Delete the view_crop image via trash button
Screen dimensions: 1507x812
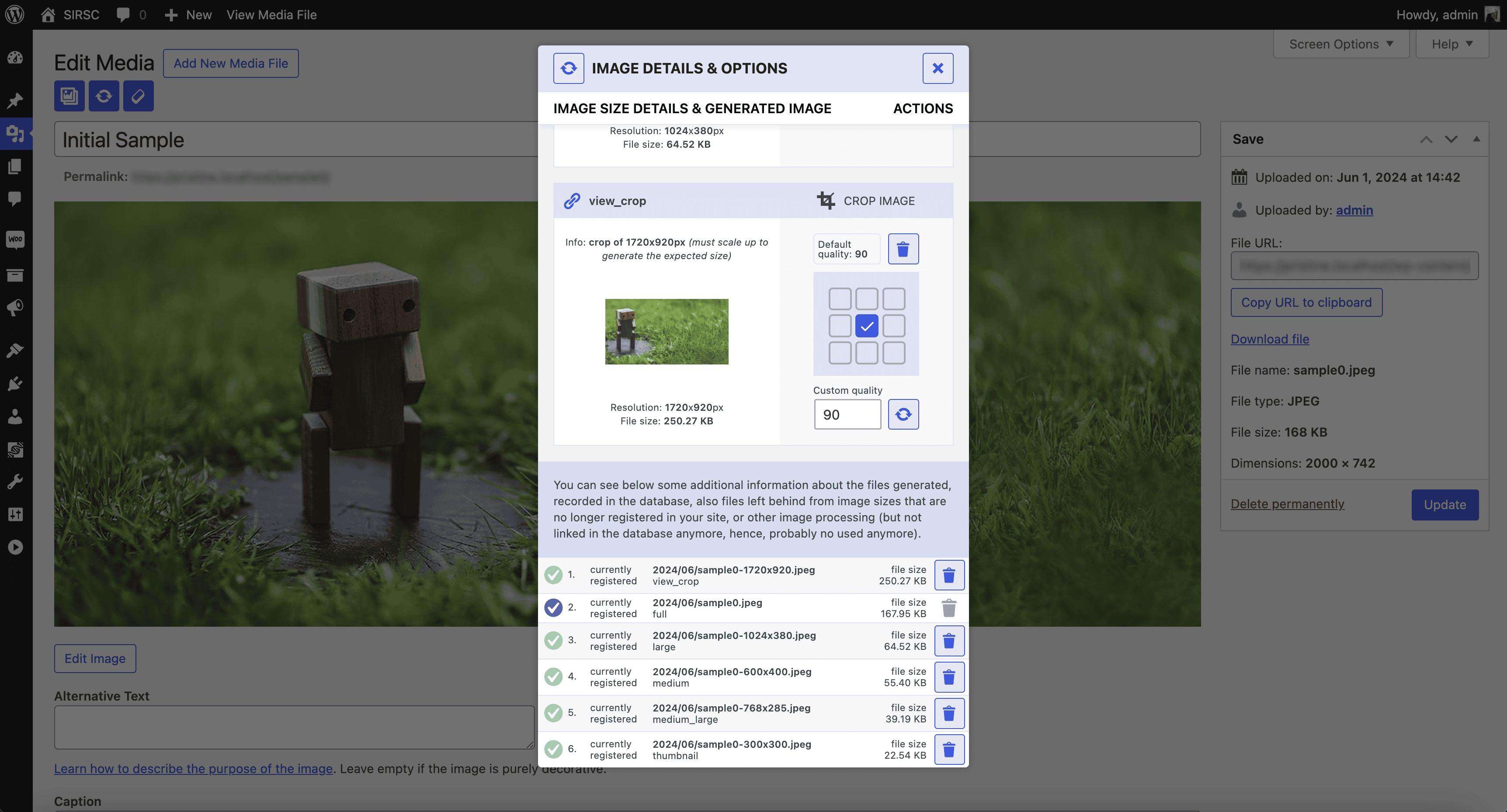click(x=903, y=249)
